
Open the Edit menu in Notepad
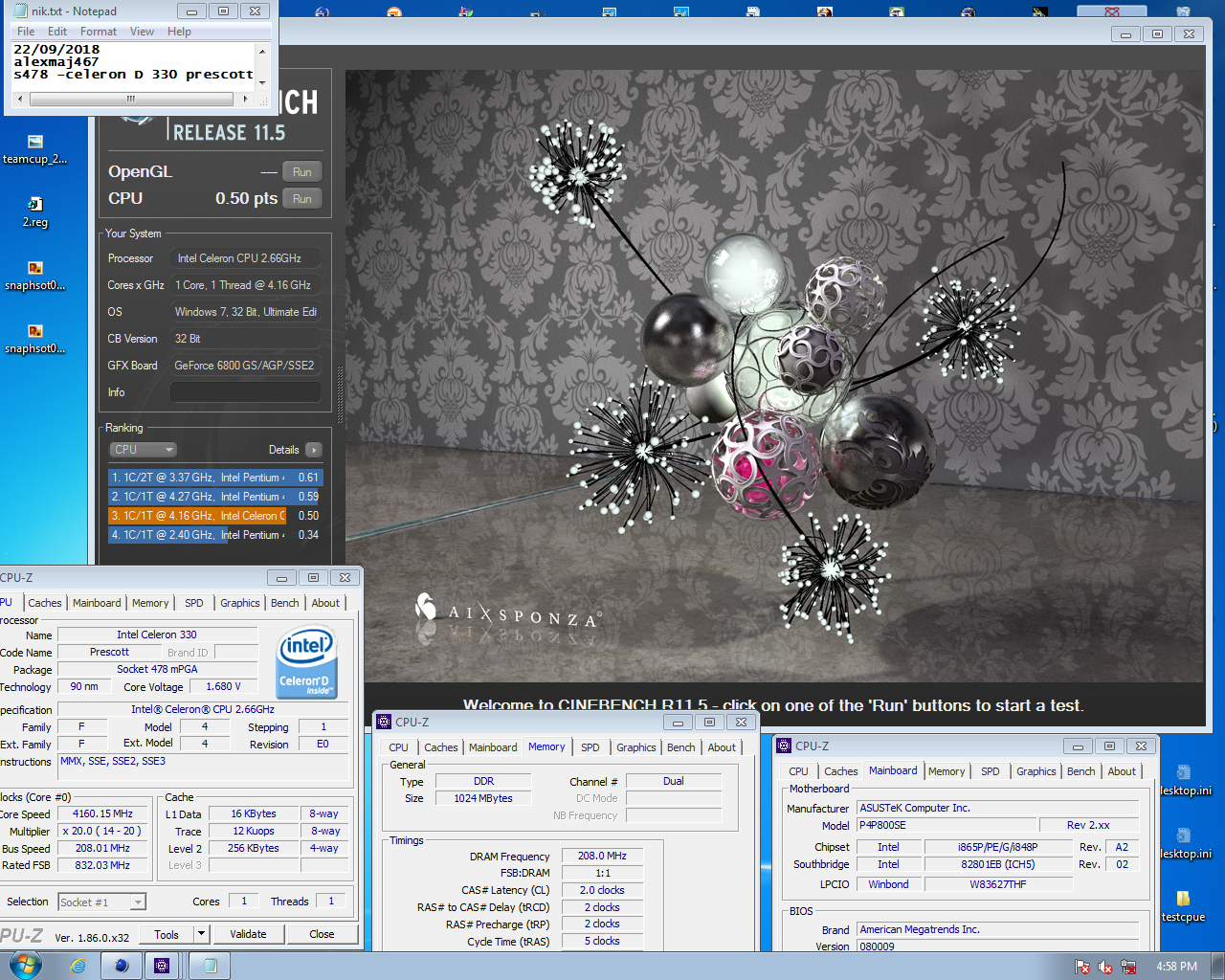[57, 32]
